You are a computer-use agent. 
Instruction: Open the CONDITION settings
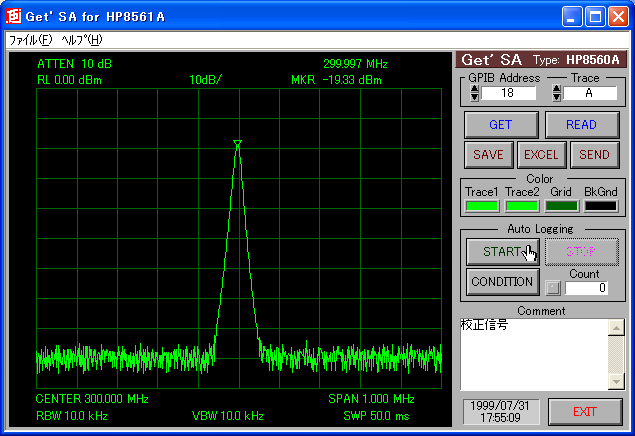502,282
